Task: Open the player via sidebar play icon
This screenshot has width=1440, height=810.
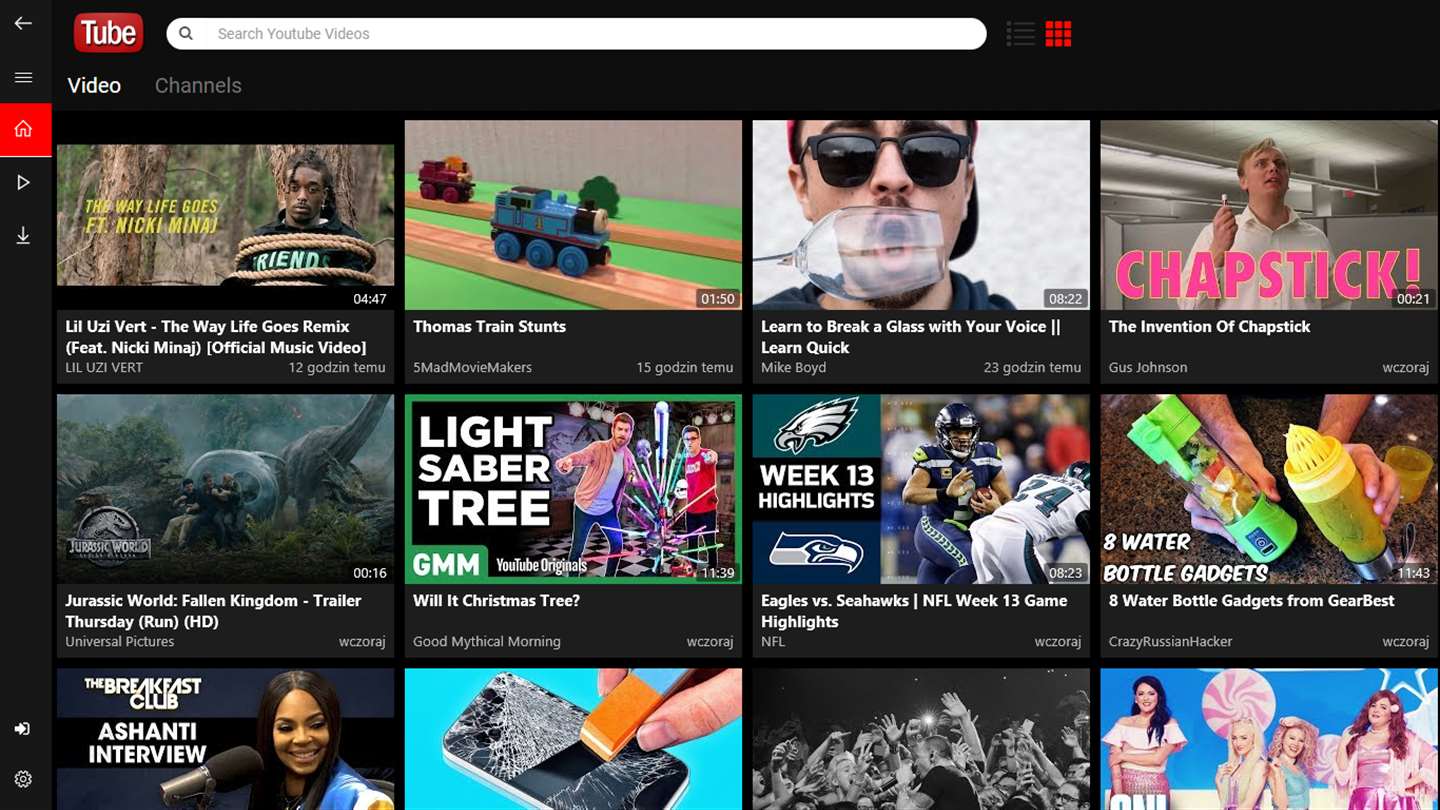Action: (23, 182)
